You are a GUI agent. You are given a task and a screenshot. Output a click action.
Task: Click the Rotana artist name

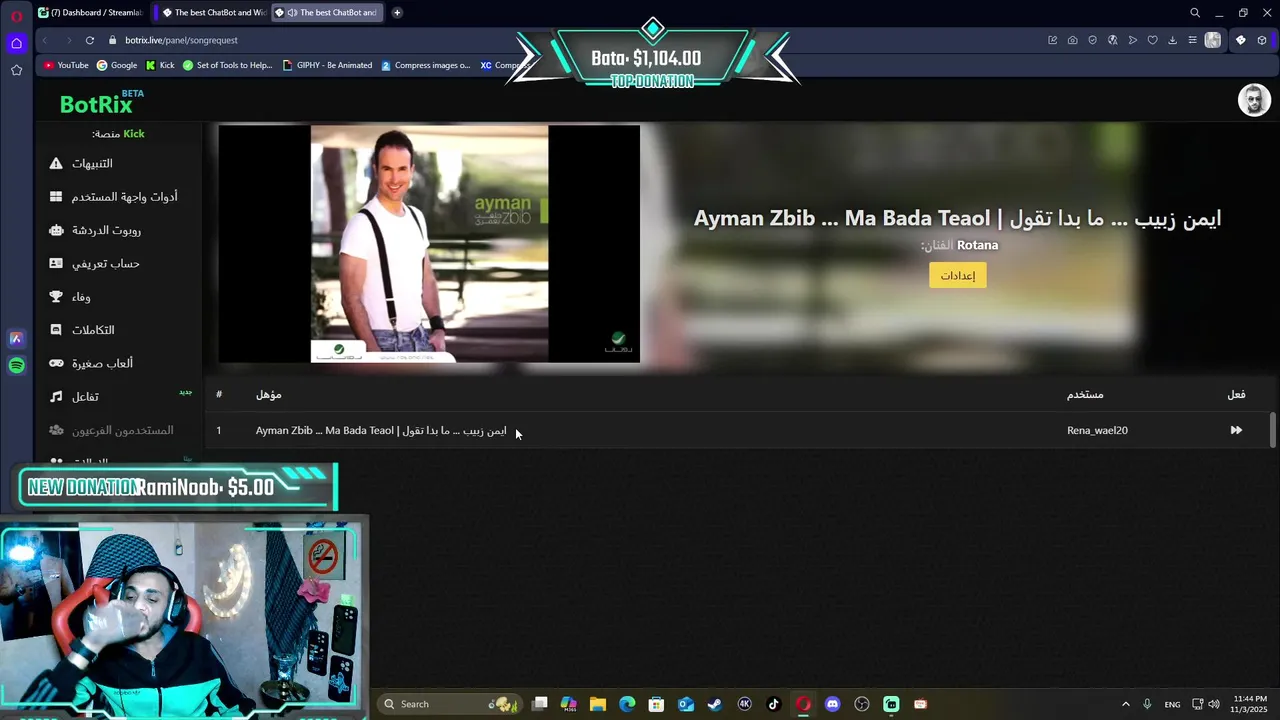pos(977,245)
